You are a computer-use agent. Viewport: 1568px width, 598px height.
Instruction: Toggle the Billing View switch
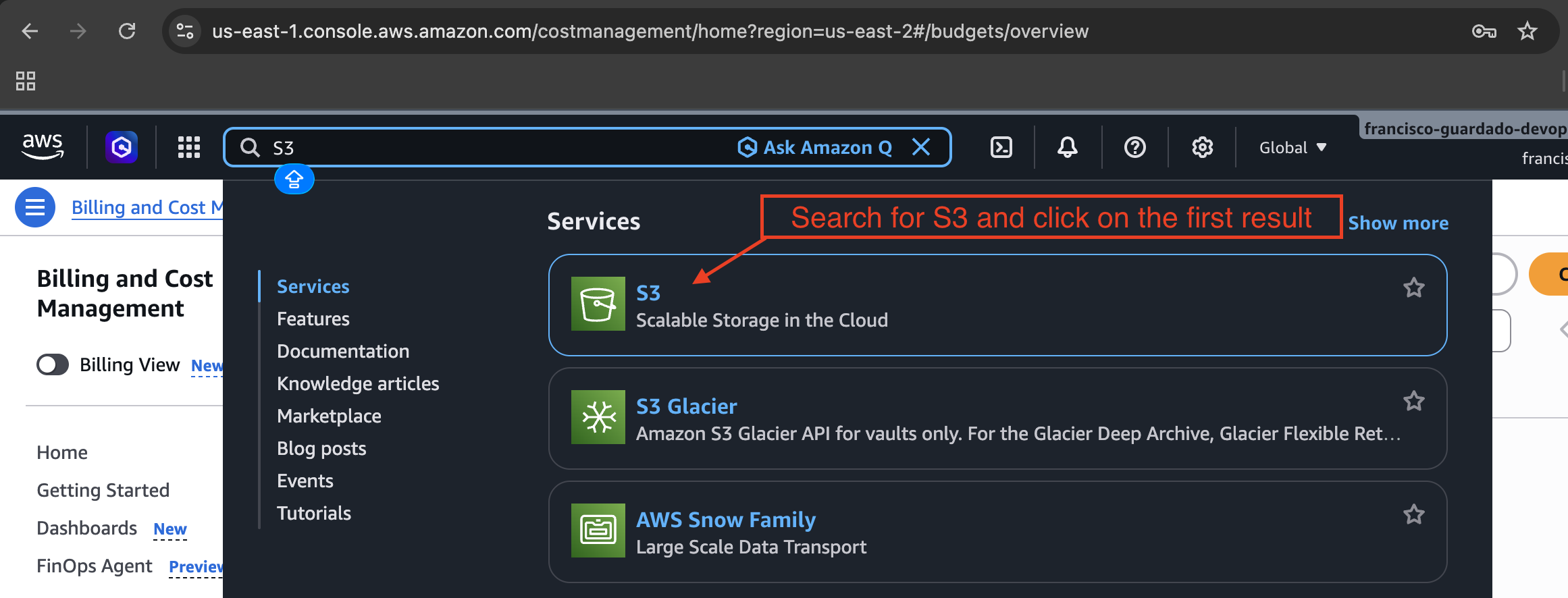(x=53, y=364)
